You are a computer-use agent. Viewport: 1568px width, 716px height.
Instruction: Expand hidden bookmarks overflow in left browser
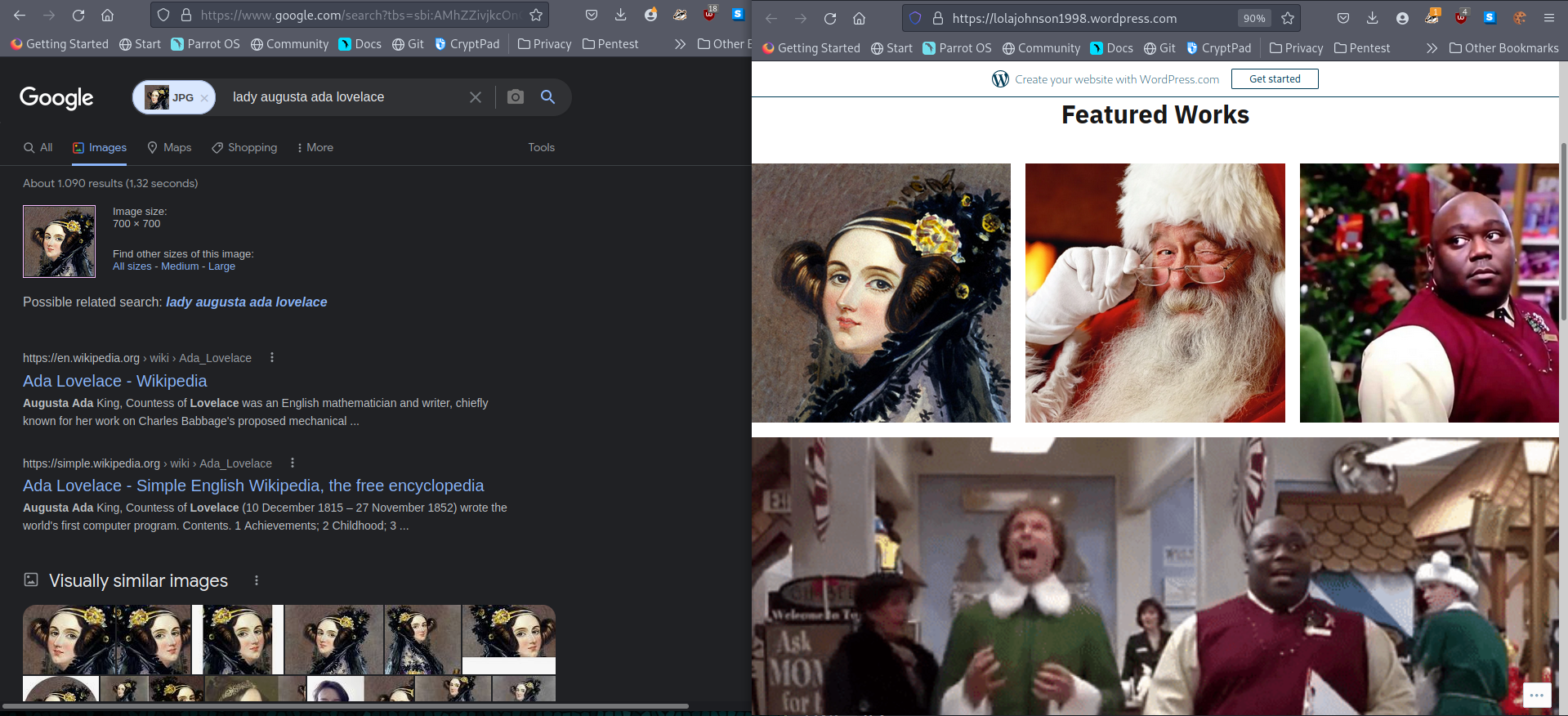[680, 44]
